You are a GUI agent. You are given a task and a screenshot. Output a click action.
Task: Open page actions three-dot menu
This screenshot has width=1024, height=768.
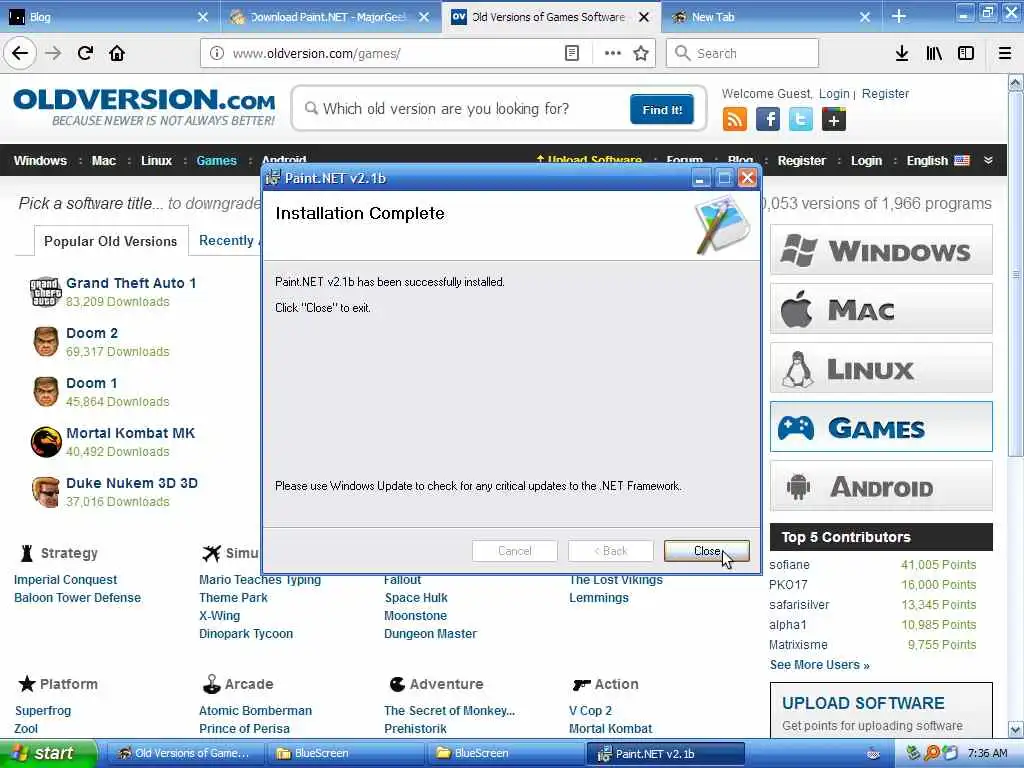[x=612, y=53]
